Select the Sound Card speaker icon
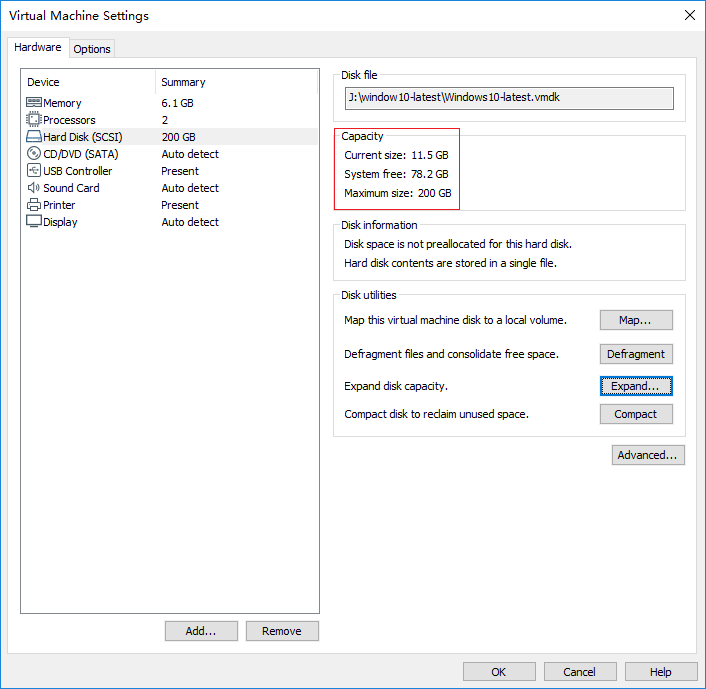This screenshot has height=689, width=706. [x=34, y=188]
